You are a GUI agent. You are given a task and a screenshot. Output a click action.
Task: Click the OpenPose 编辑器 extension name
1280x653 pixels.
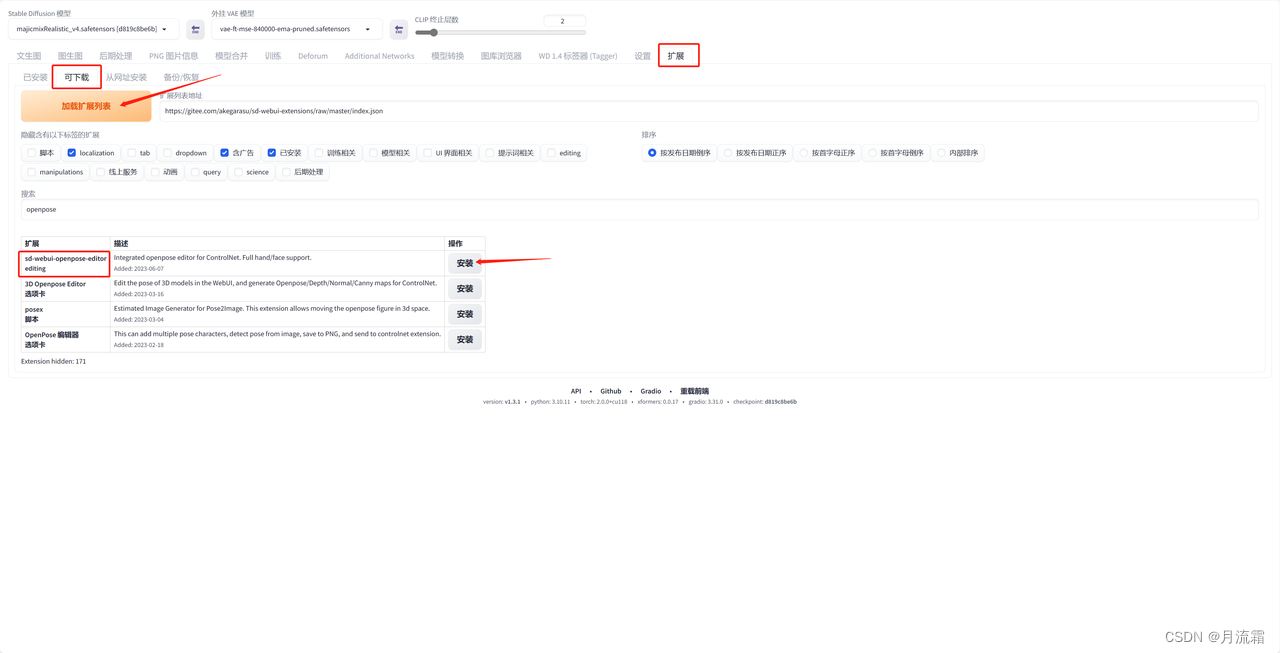(52, 335)
